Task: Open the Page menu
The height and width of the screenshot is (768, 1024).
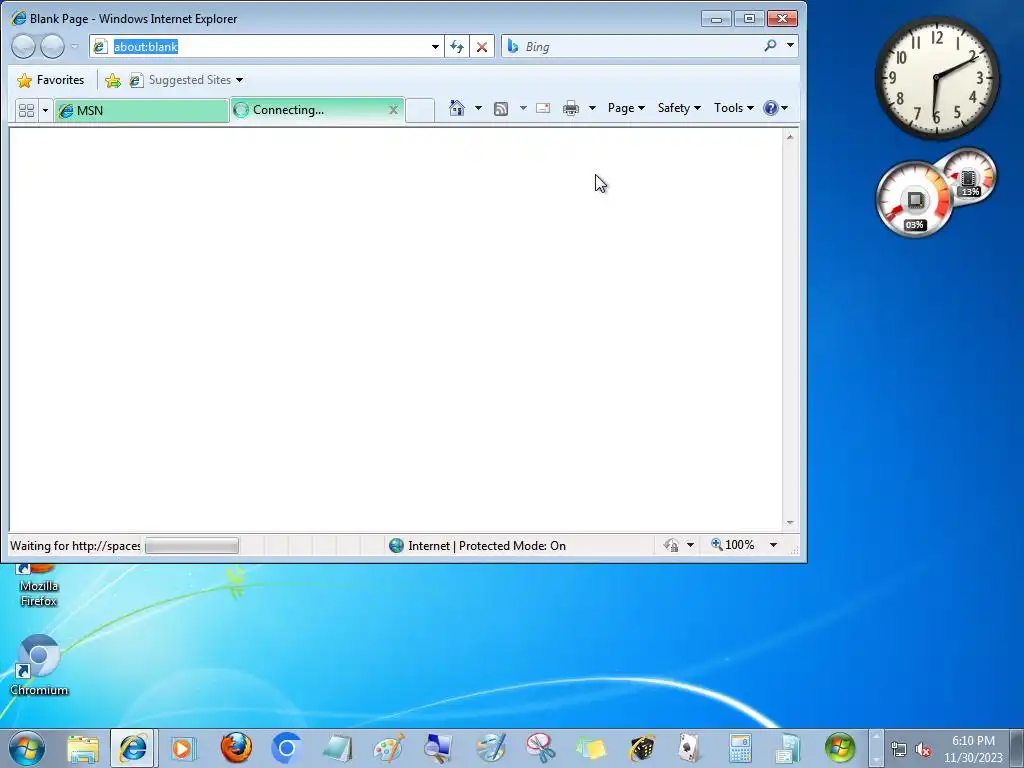Action: pyautogui.click(x=626, y=108)
